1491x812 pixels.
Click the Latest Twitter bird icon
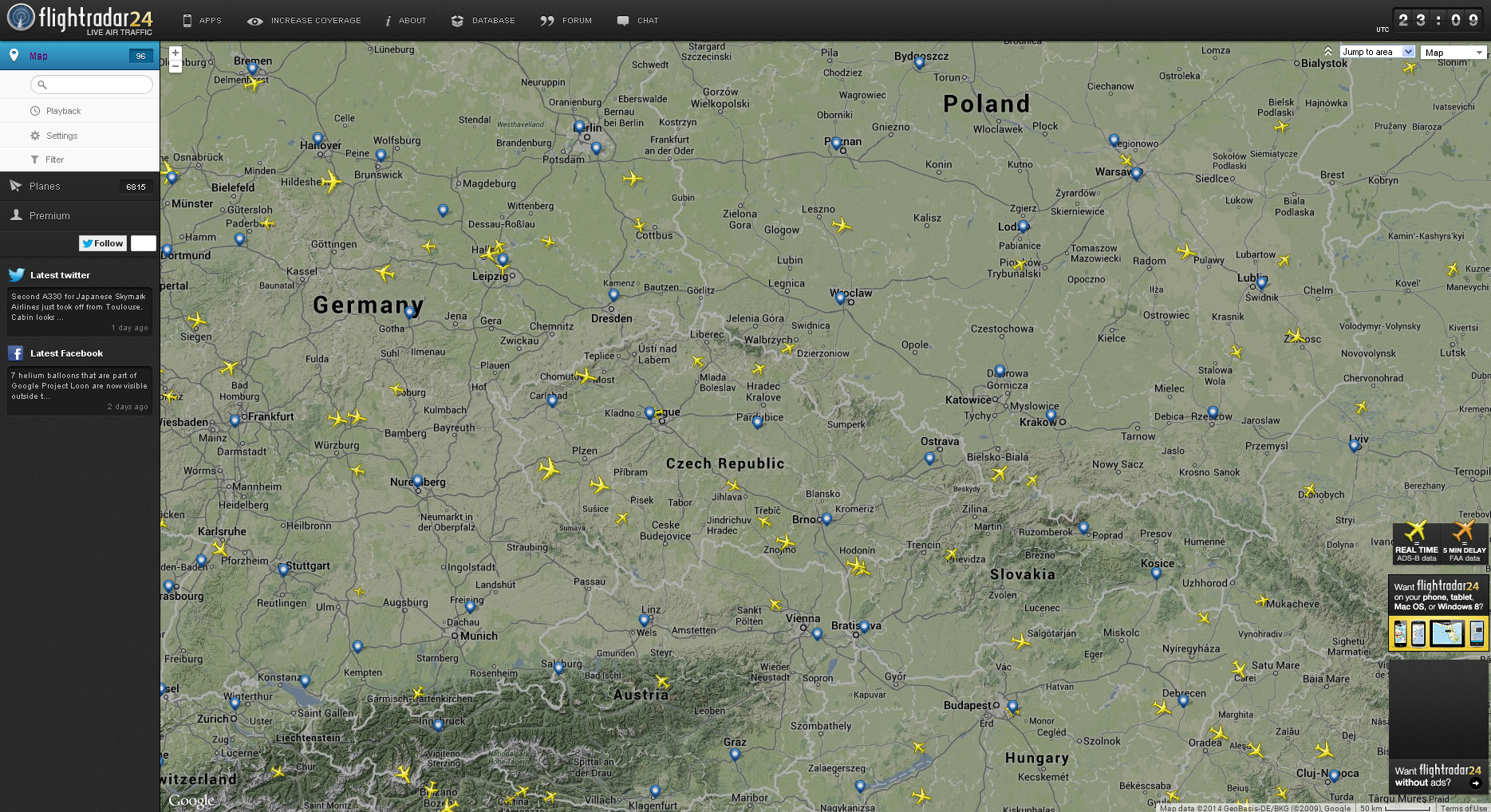coord(16,275)
